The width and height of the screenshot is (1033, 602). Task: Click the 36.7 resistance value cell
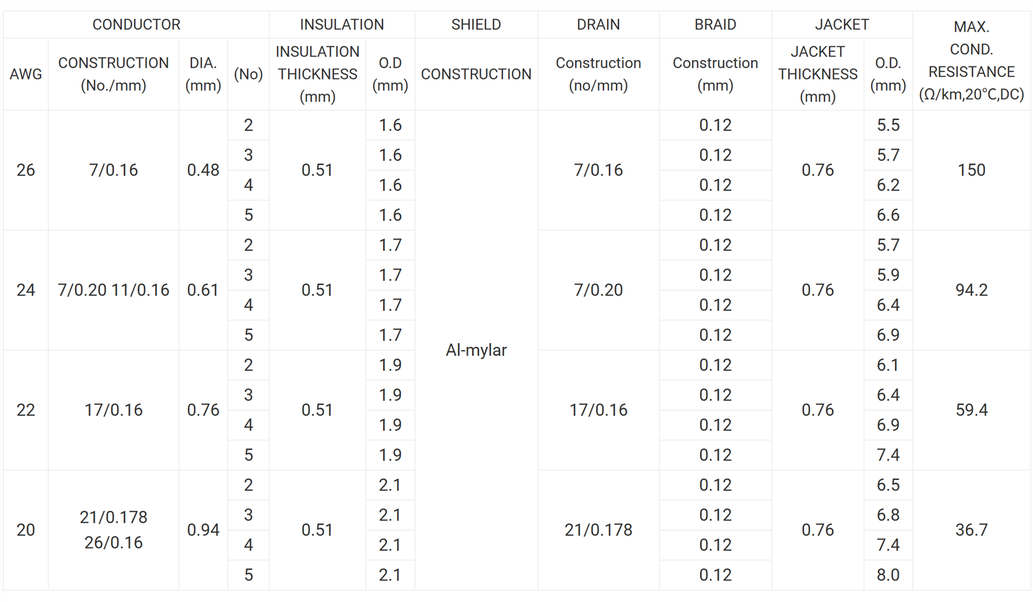tap(971, 530)
